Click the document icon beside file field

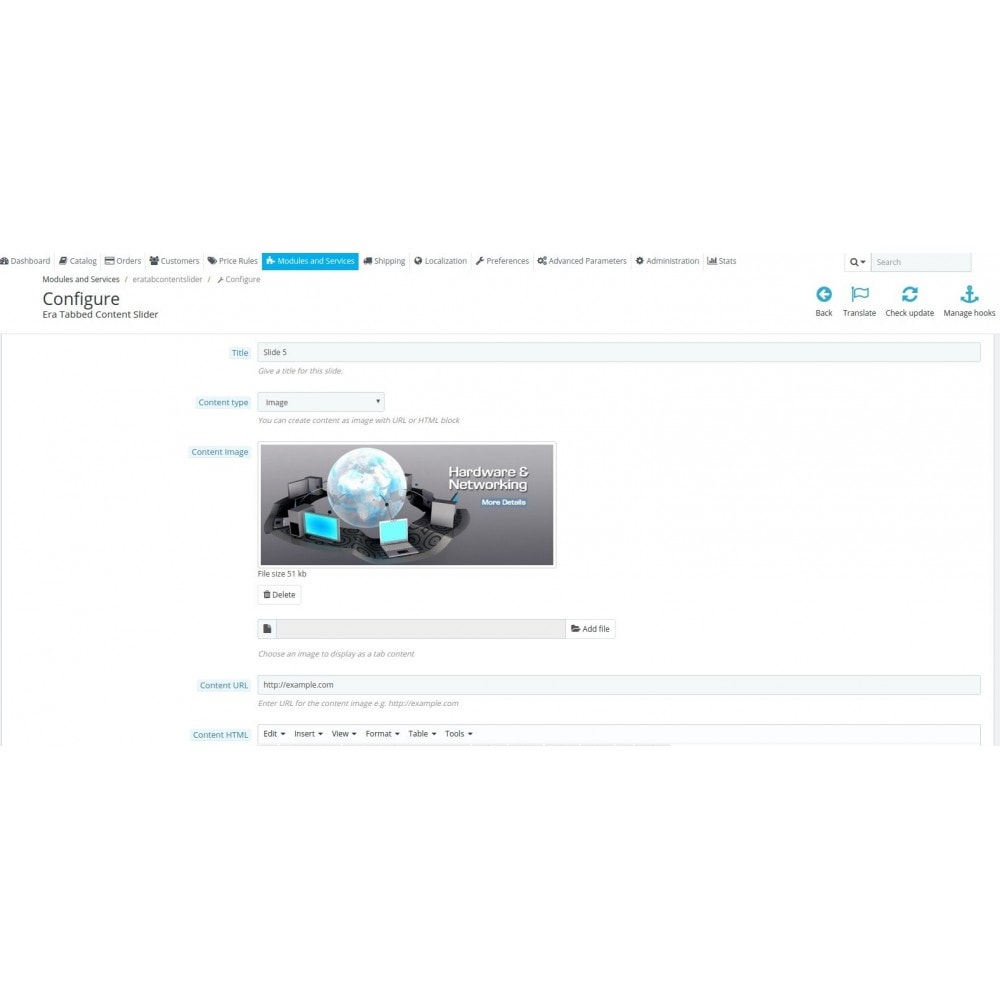tap(267, 629)
